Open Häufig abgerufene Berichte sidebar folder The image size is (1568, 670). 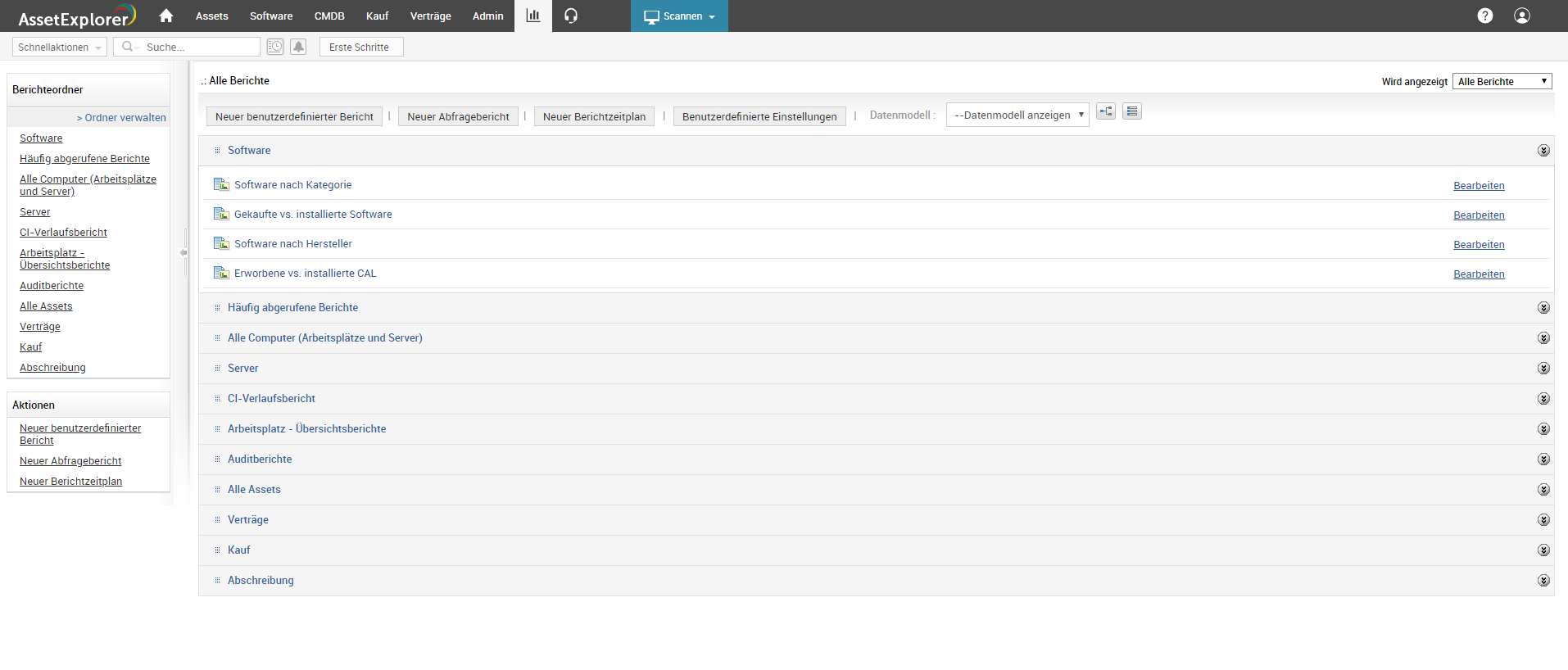[x=84, y=159]
